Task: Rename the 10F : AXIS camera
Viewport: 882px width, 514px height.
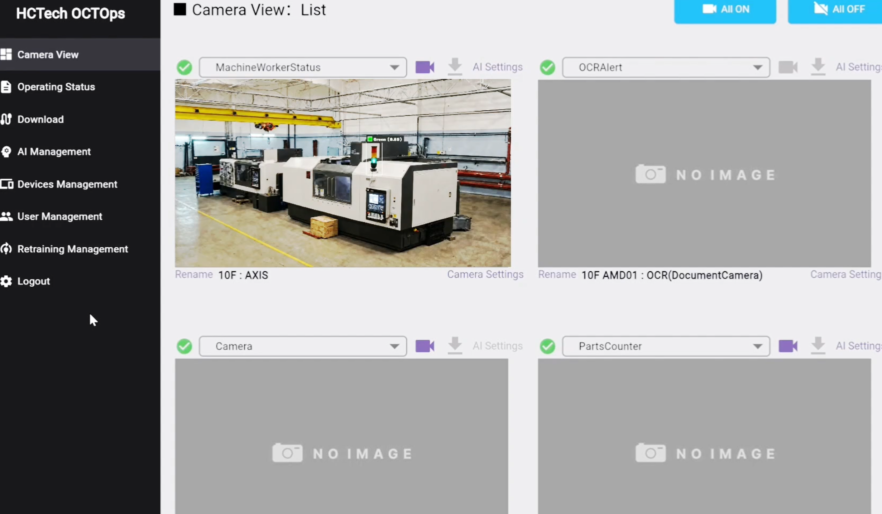Action: coord(194,274)
